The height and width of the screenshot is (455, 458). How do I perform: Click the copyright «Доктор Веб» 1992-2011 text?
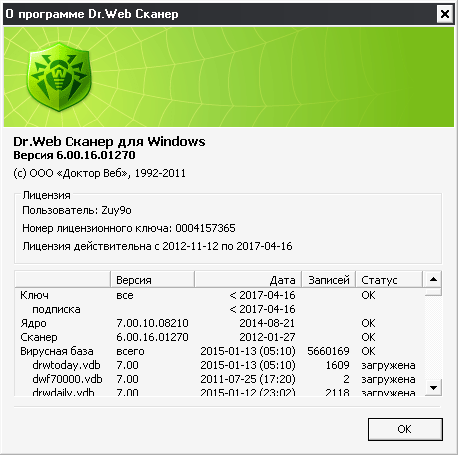[99, 173]
